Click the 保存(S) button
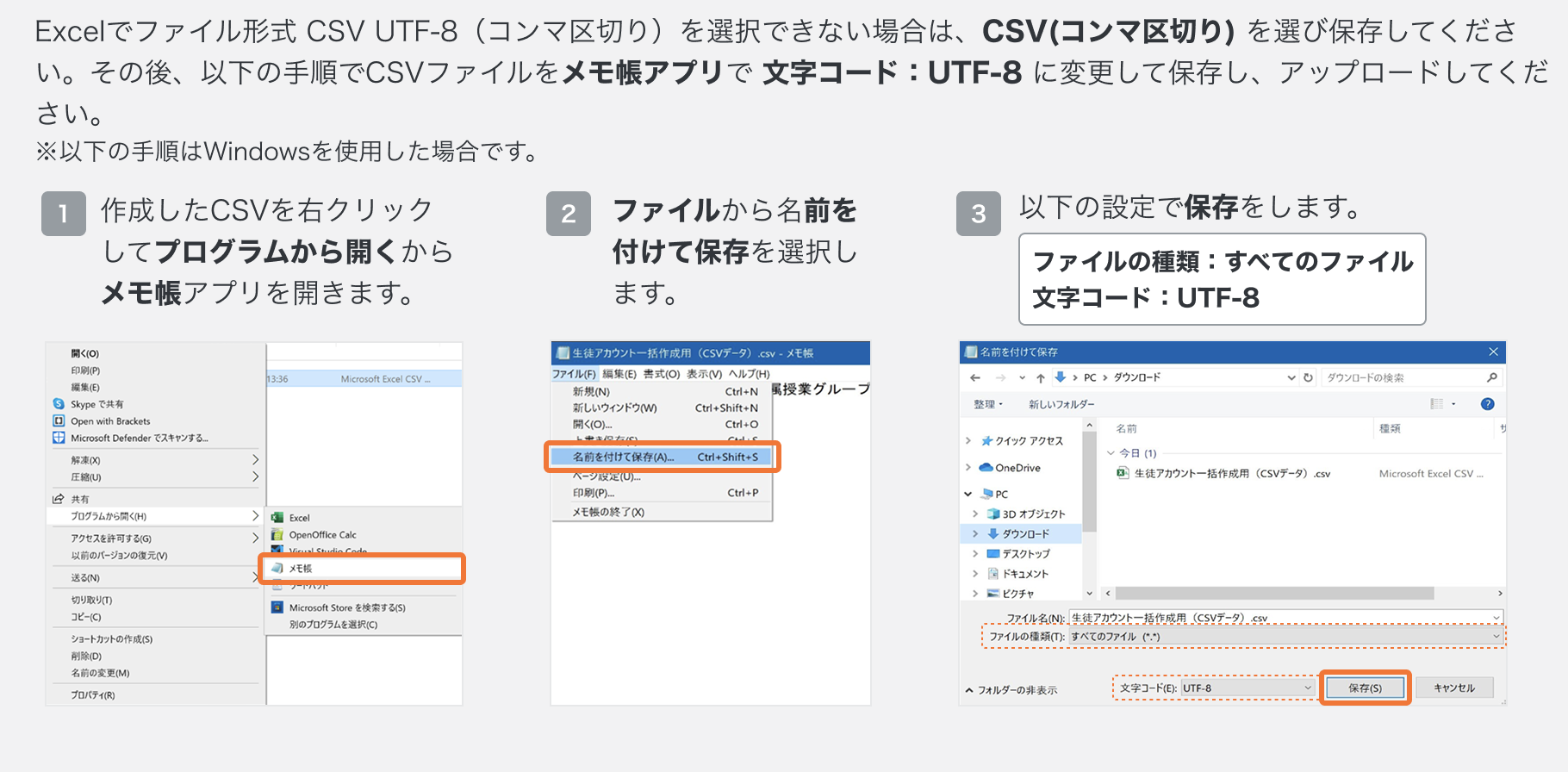 click(x=1365, y=688)
